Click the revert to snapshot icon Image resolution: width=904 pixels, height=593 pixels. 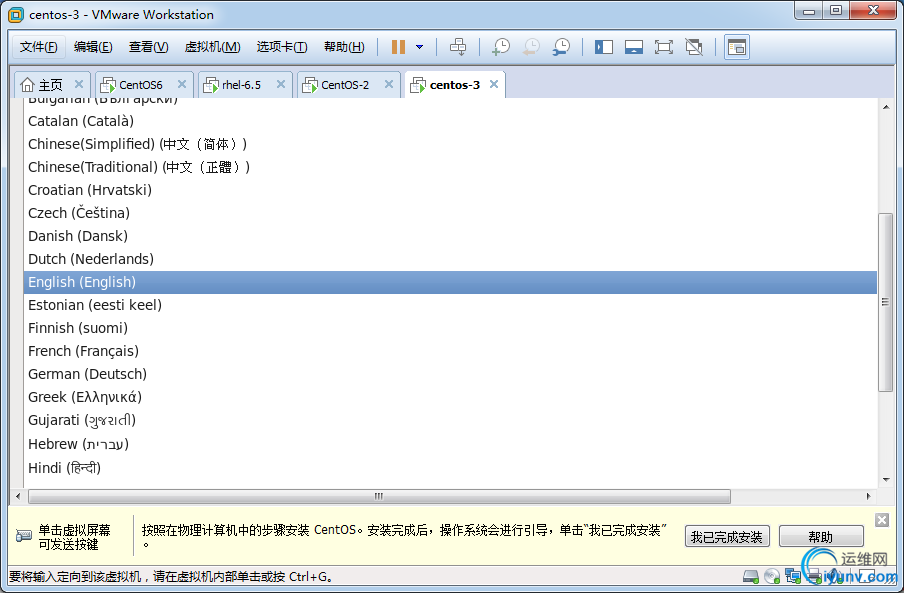pyautogui.click(x=531, y=47)
